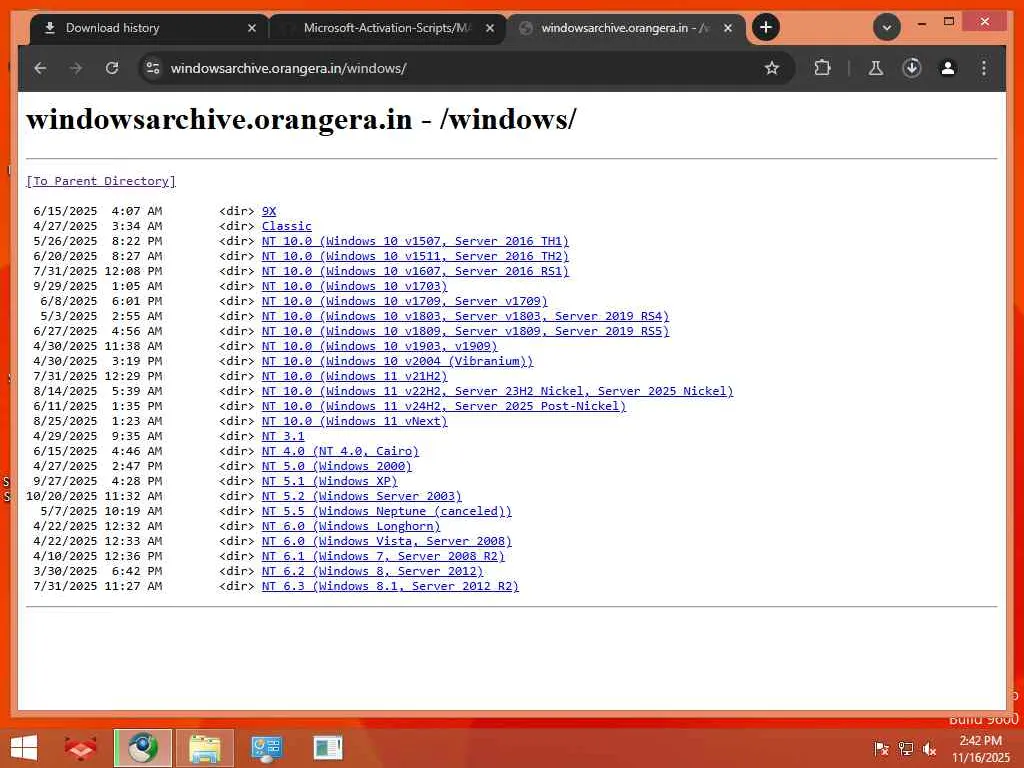
Task: Open the Chrome three-dot menu
Action: (984, 68)
